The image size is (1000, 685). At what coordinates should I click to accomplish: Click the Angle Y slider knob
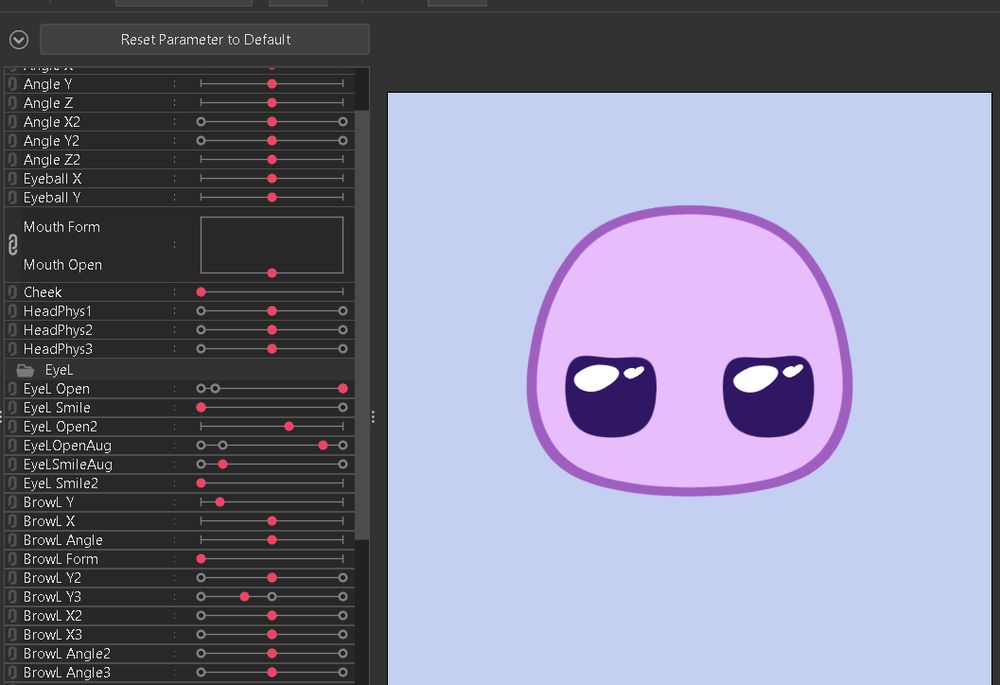(x=271, y=84)
